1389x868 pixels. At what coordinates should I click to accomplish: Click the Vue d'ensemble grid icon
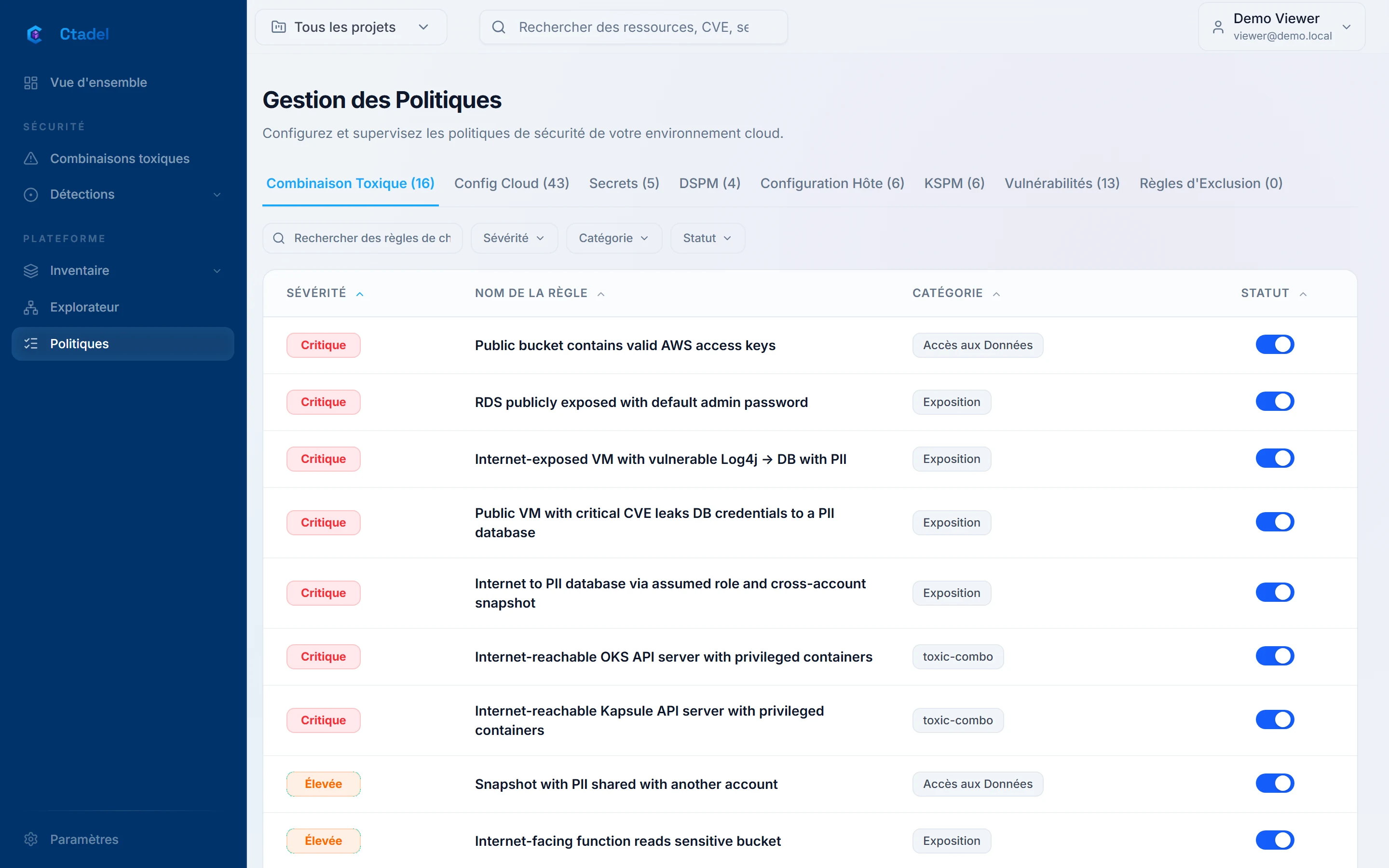click(x=31, y=82)
